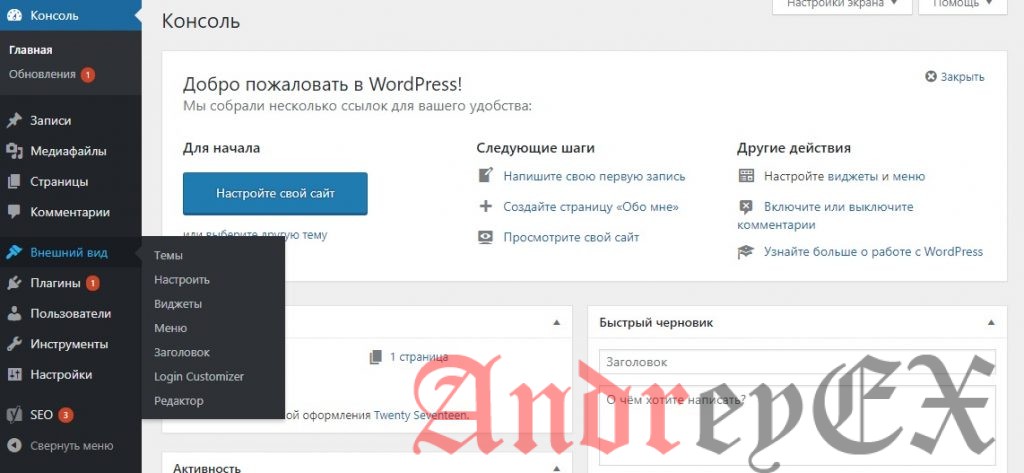The image size is (1024, 473).
Task: Click the plug icon beside Плагины
Action: pos(14,284)
